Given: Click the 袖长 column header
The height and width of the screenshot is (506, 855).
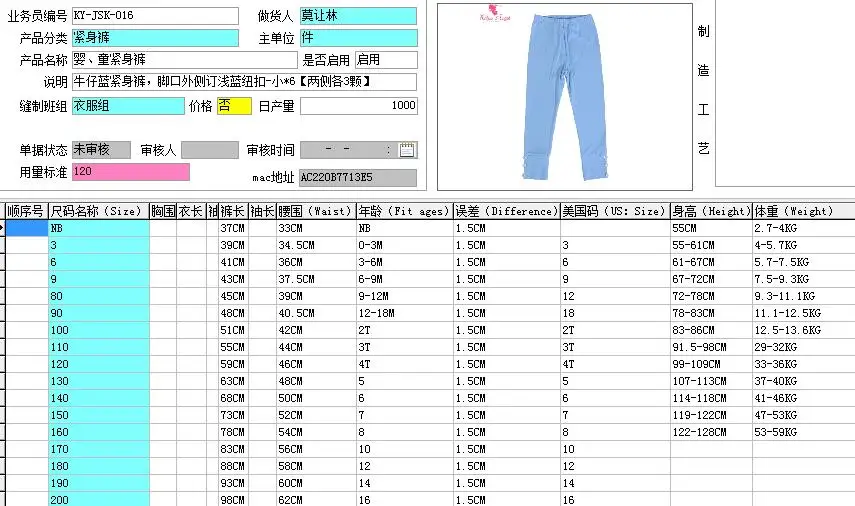Looking at the screenshot, I should point(262,211).
